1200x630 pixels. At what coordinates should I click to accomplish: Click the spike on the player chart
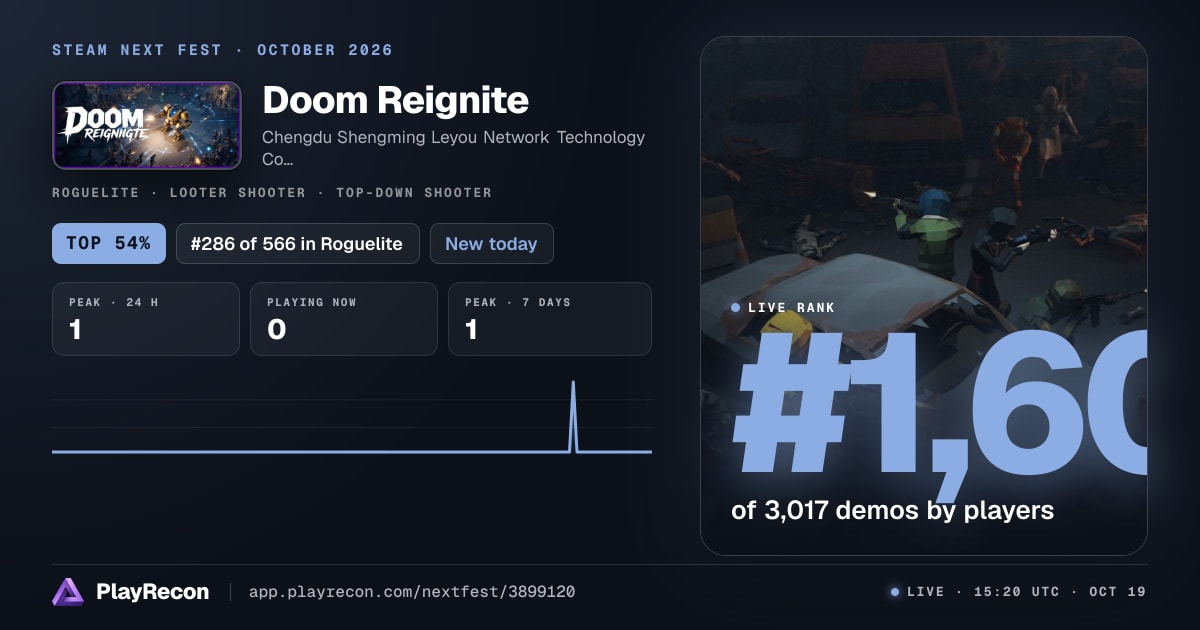pos(573,415)
